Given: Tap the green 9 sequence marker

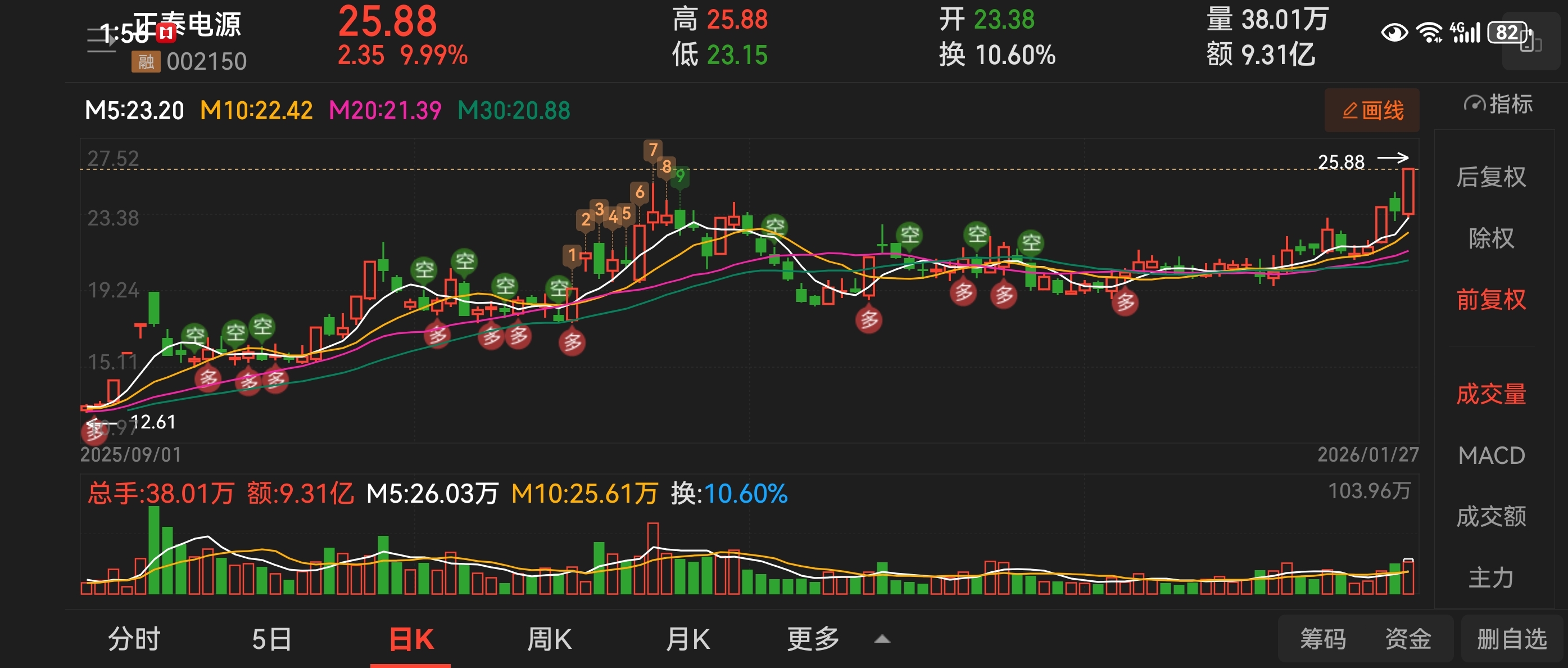Looking at the screenshot, I should point(680,177).
